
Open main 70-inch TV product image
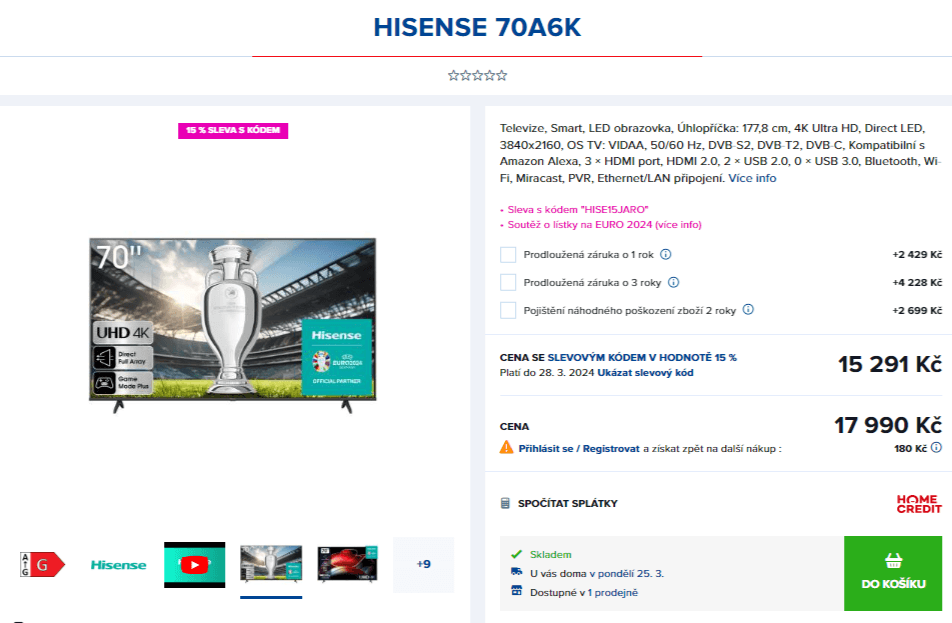233,325
